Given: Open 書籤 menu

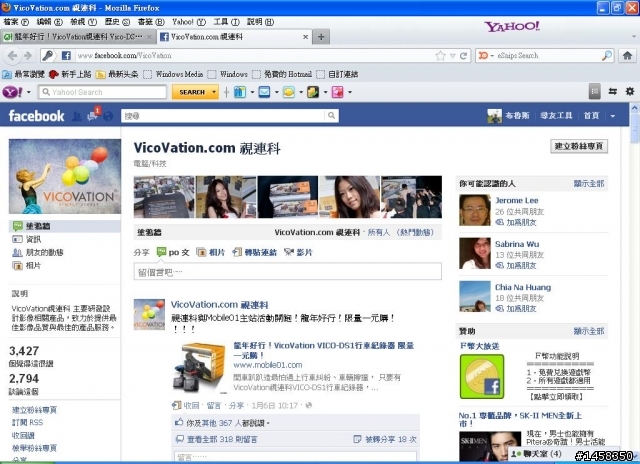Looking at the screenshot, I should point(151,22).
